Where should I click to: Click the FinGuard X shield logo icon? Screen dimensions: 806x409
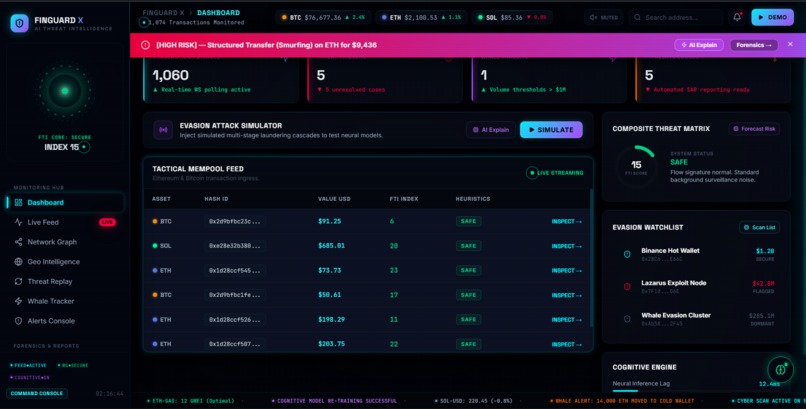tap(20, 23)
